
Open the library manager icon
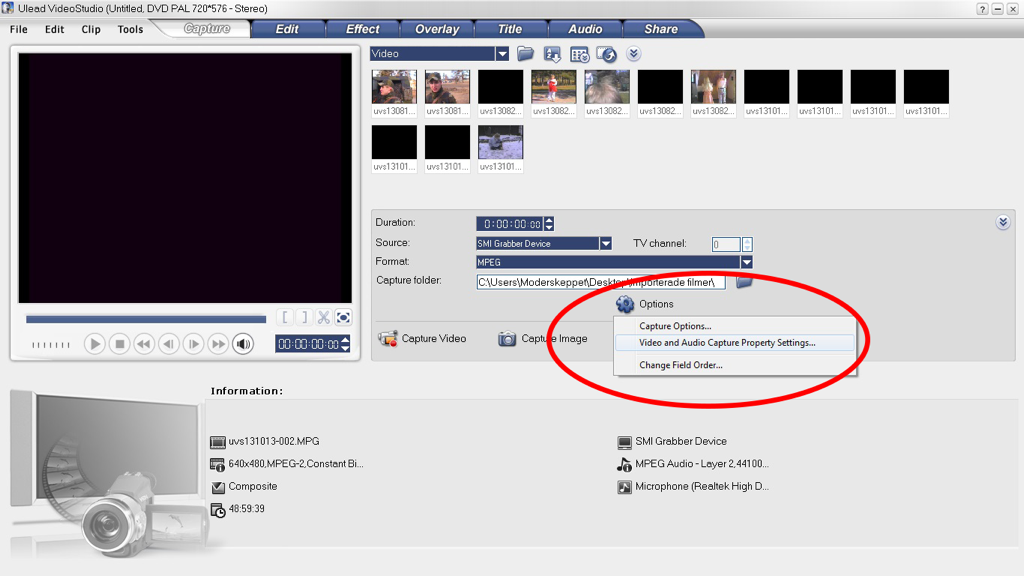(579, 54)
